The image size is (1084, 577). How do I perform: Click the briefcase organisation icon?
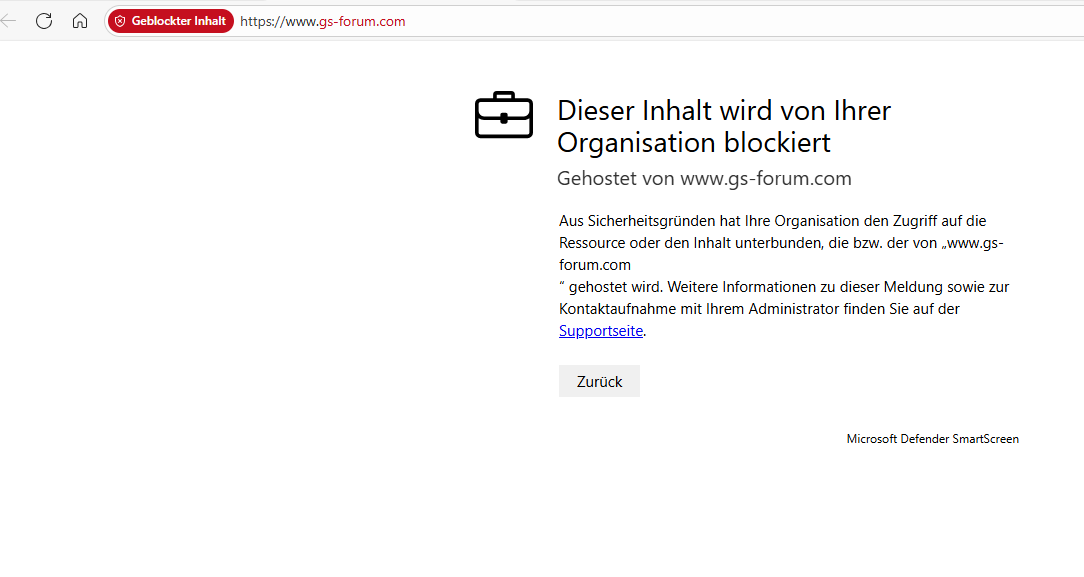504,115
